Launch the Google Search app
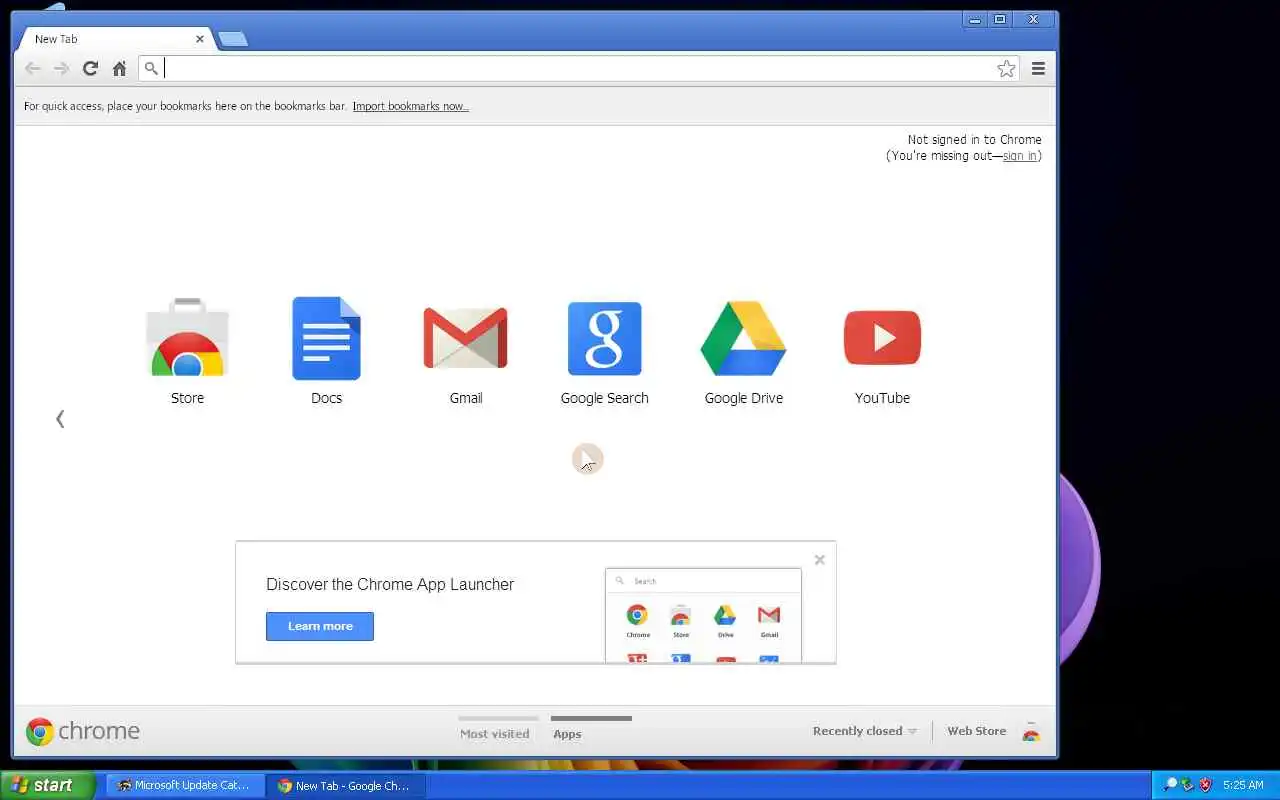The image size is (1280, 800). (604, 338)
